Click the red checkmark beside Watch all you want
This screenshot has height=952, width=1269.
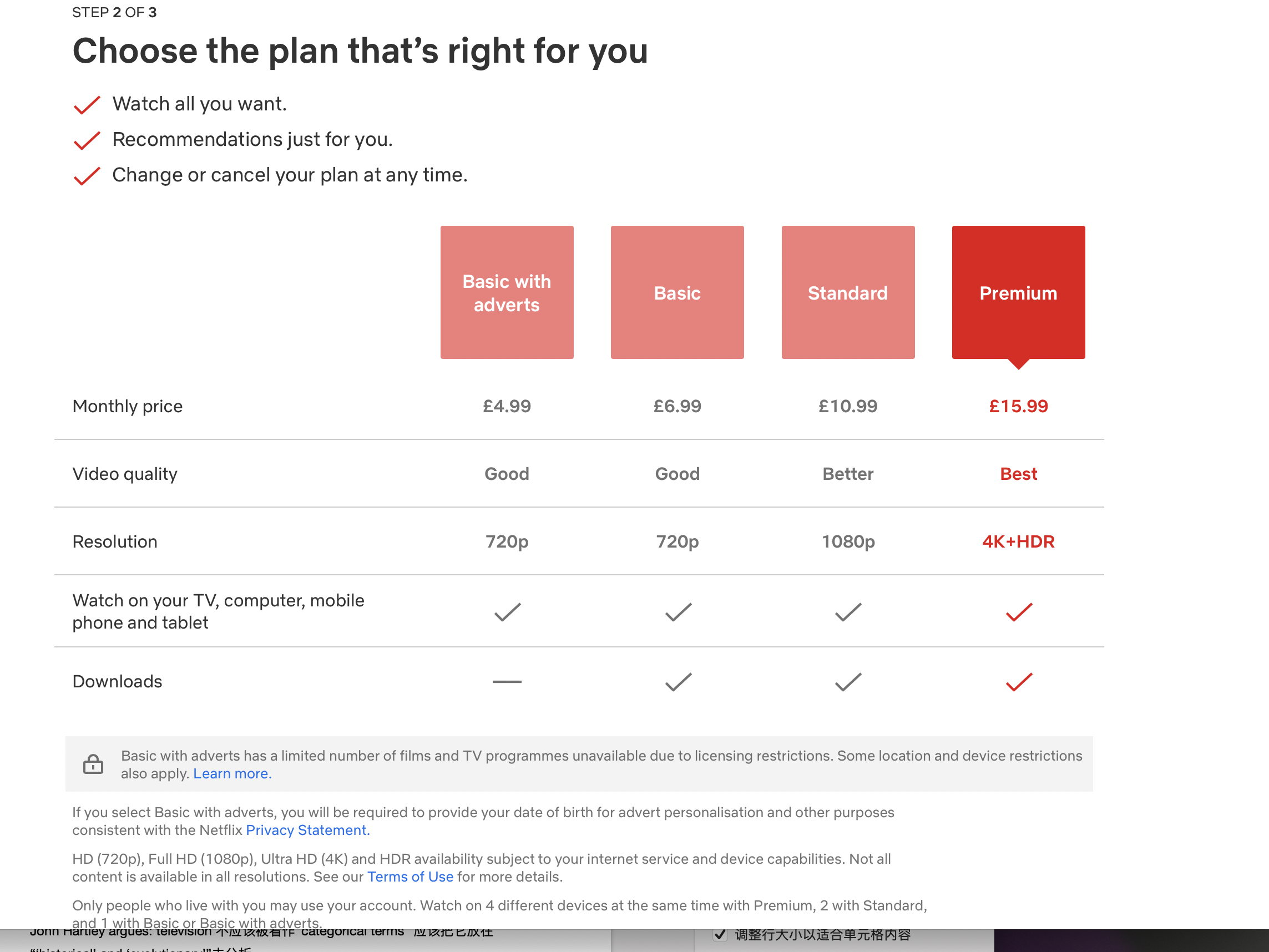[x=87, y=105]
